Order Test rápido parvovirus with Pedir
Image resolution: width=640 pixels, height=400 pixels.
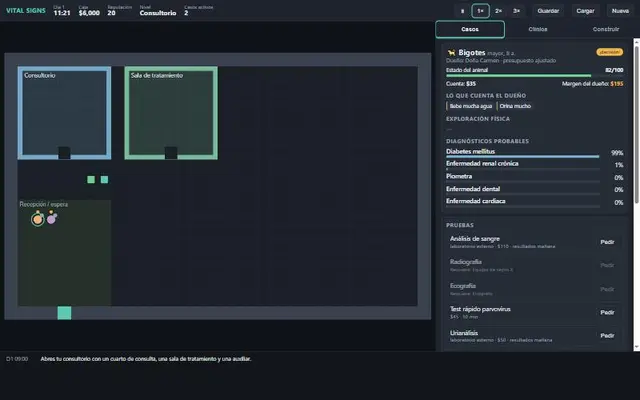pos(607,312)
